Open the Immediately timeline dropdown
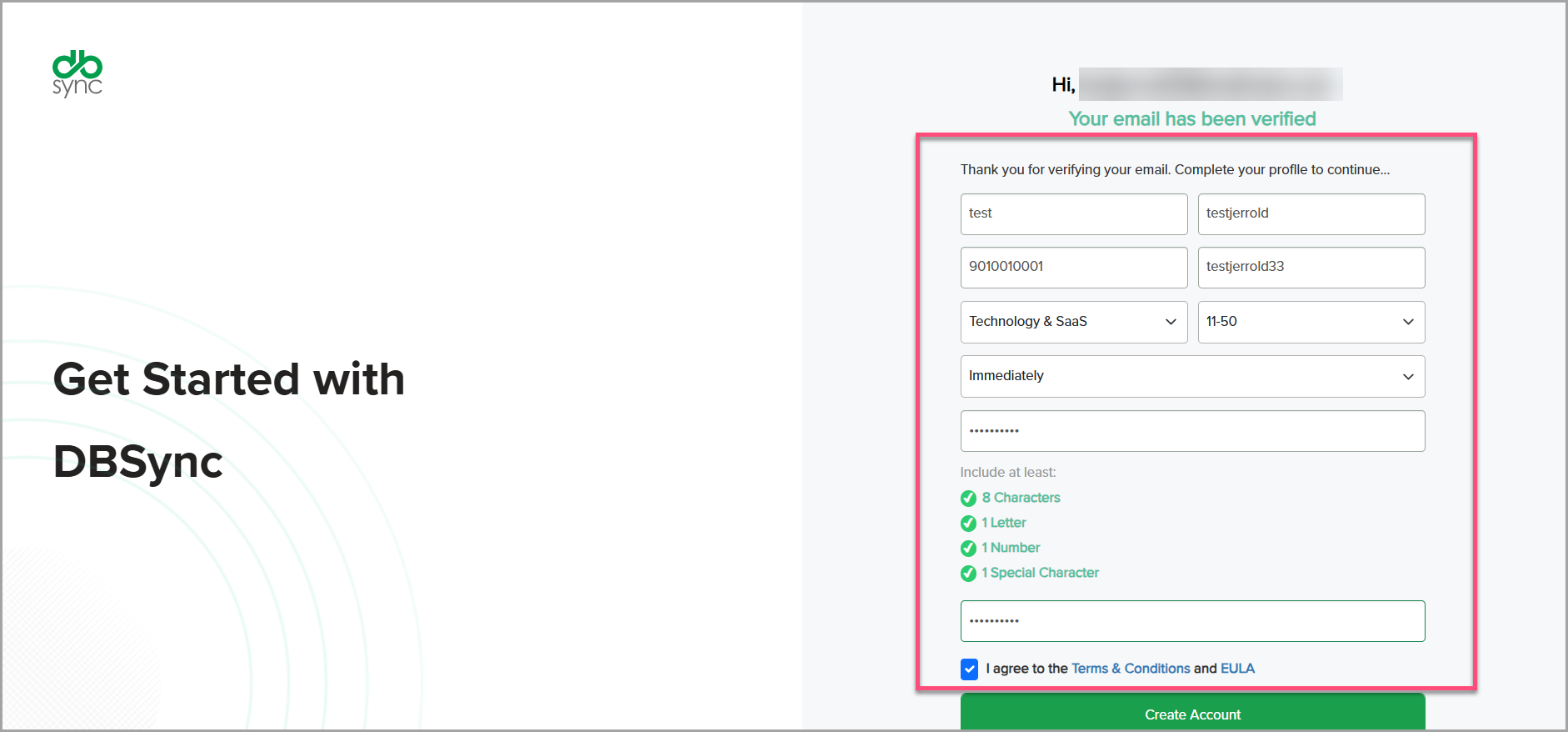 (x=1191, y=376)
